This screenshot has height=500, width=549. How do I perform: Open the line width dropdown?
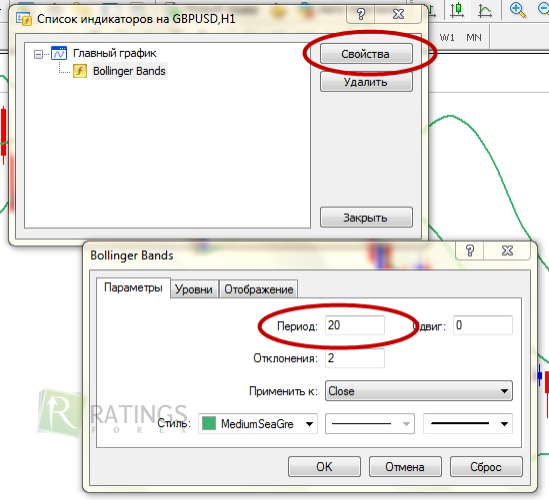click(468, 424)
